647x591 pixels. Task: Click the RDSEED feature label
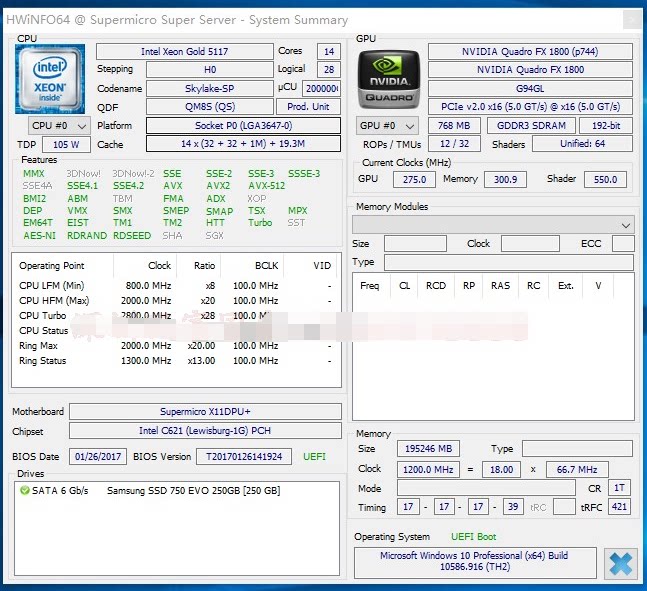[132, 236]
